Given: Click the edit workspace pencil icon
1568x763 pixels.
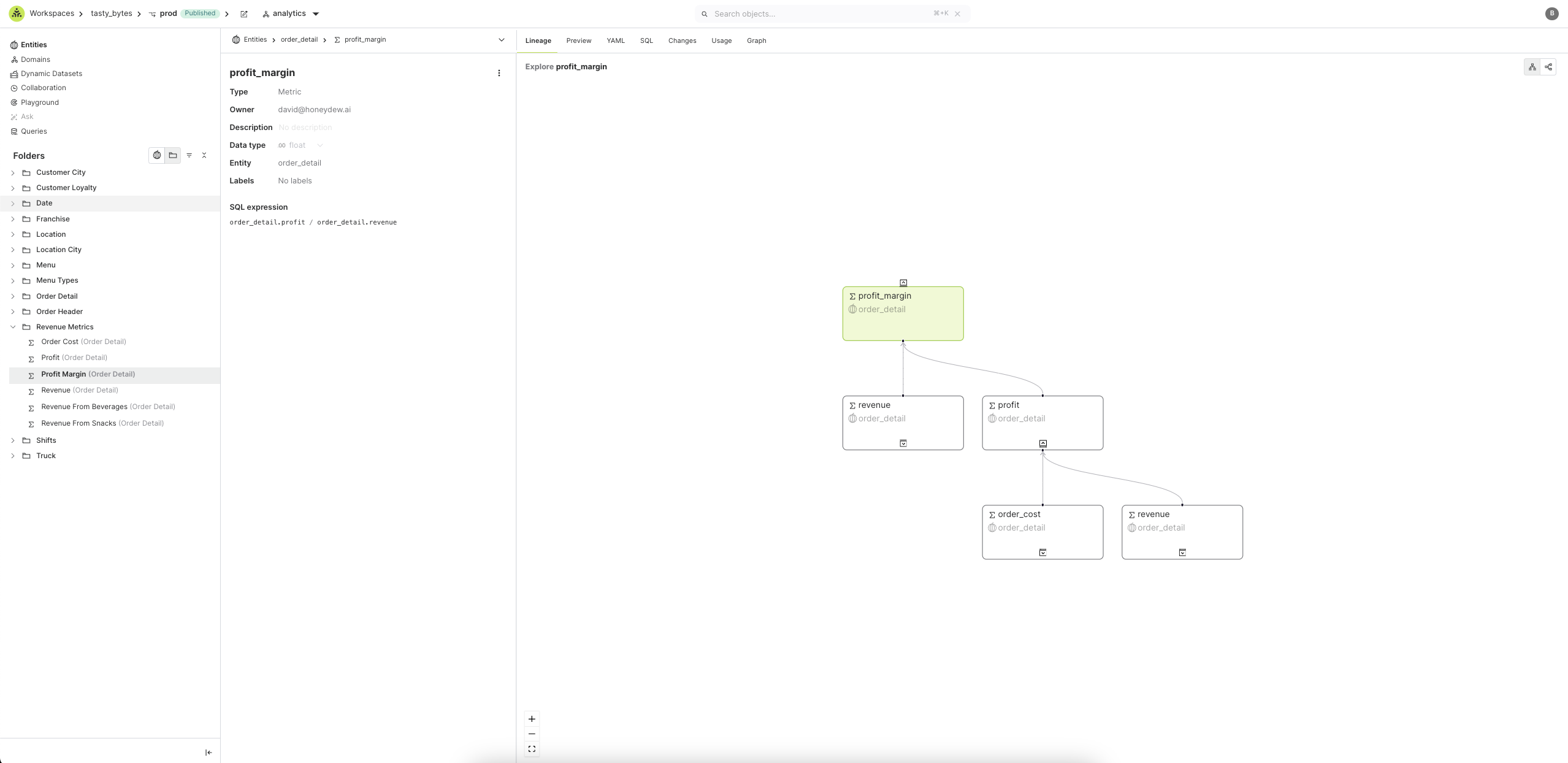Looking at the screenshot, I should tap(244, 14).
